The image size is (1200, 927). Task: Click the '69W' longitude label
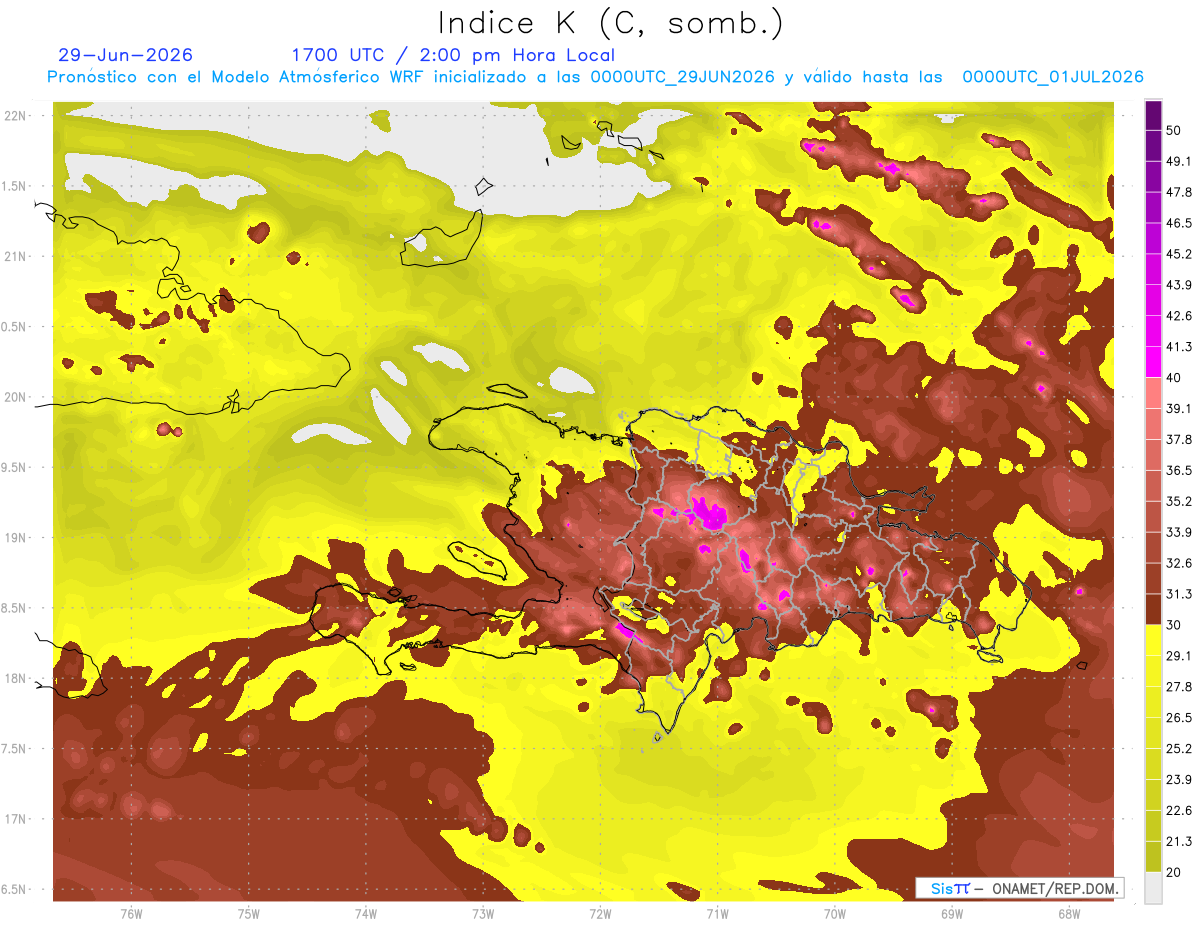(952, 914)
